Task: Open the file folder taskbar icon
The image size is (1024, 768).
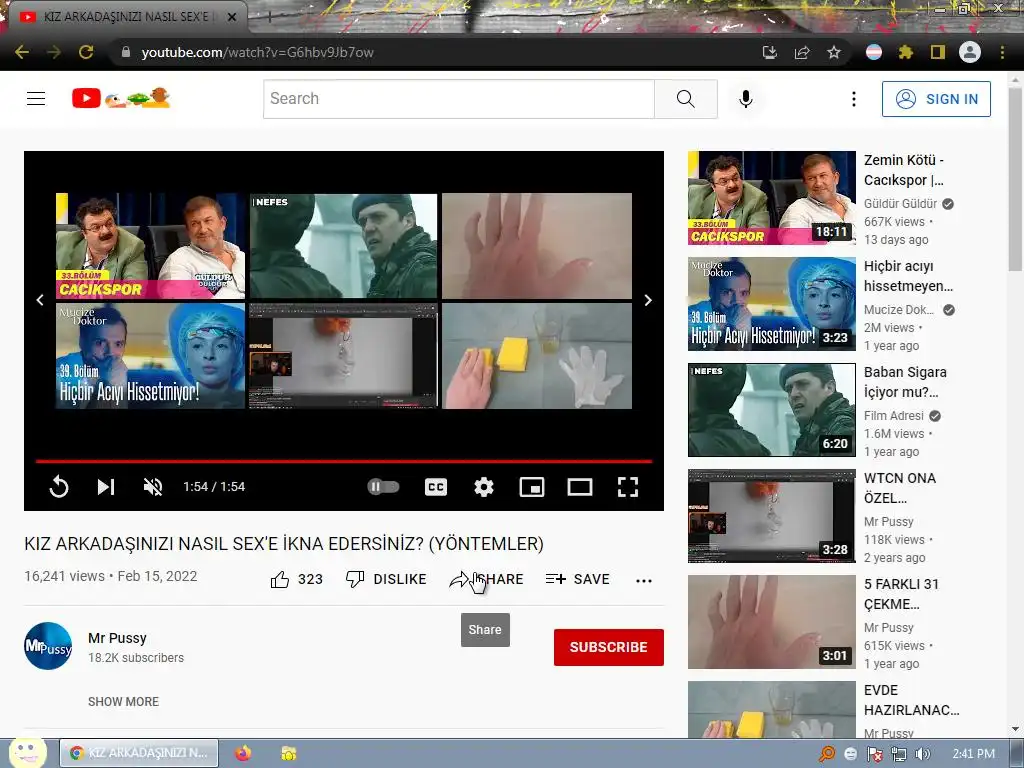Action: coord(289,753)
